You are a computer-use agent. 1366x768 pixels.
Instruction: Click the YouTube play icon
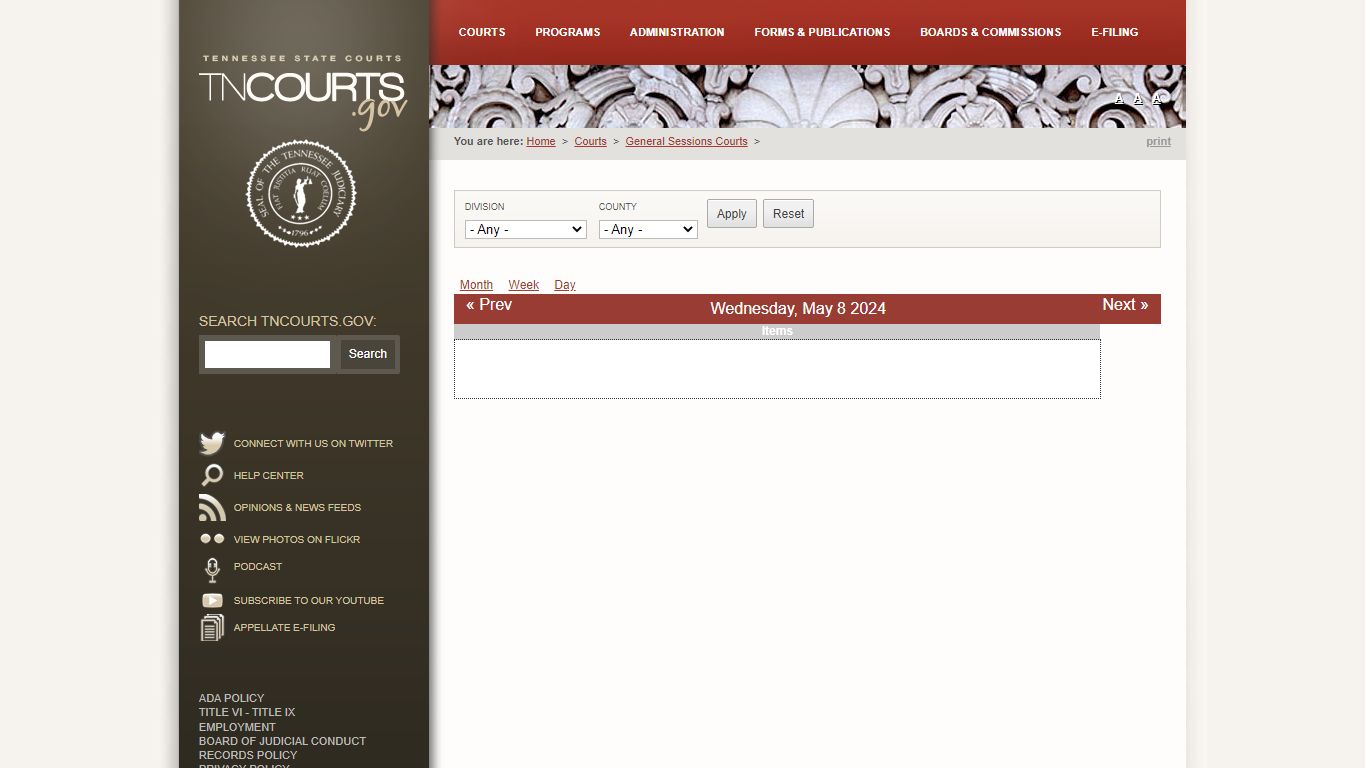[212, 600]
